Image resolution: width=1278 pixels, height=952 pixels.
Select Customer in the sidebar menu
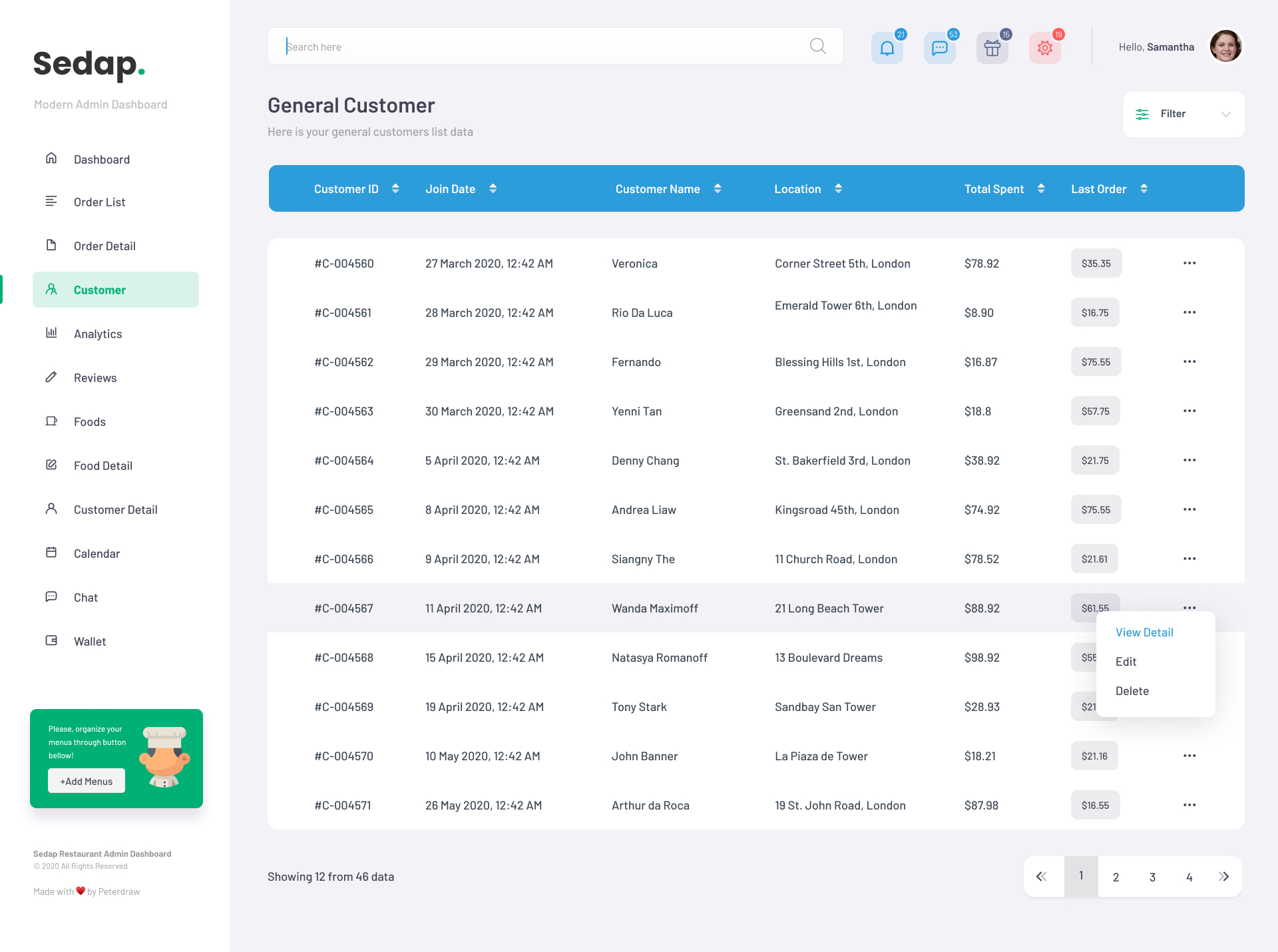point(99,290)
